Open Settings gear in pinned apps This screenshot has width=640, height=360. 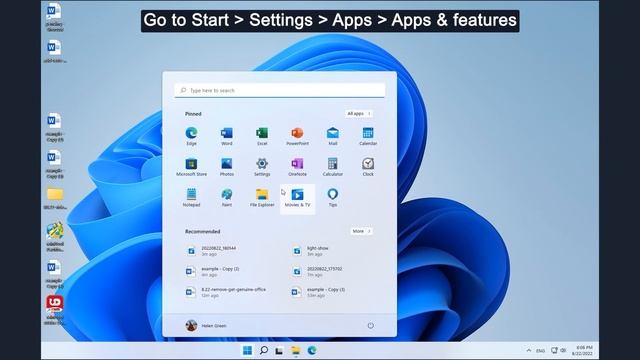[x=262, y=167]
